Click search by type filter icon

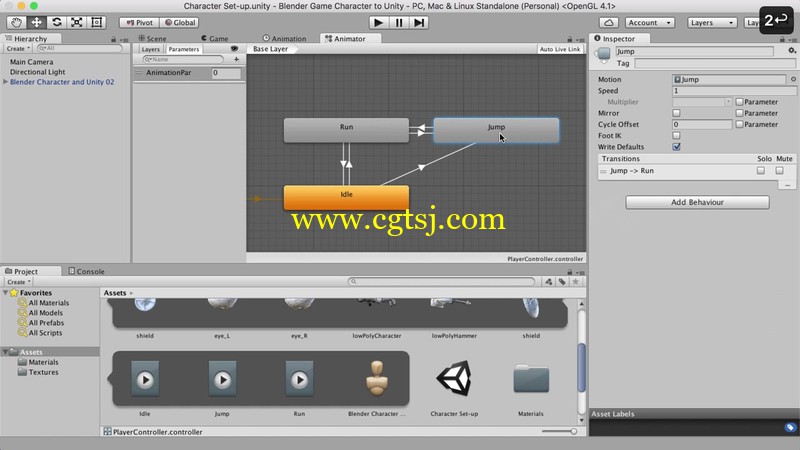click(548, 282)
